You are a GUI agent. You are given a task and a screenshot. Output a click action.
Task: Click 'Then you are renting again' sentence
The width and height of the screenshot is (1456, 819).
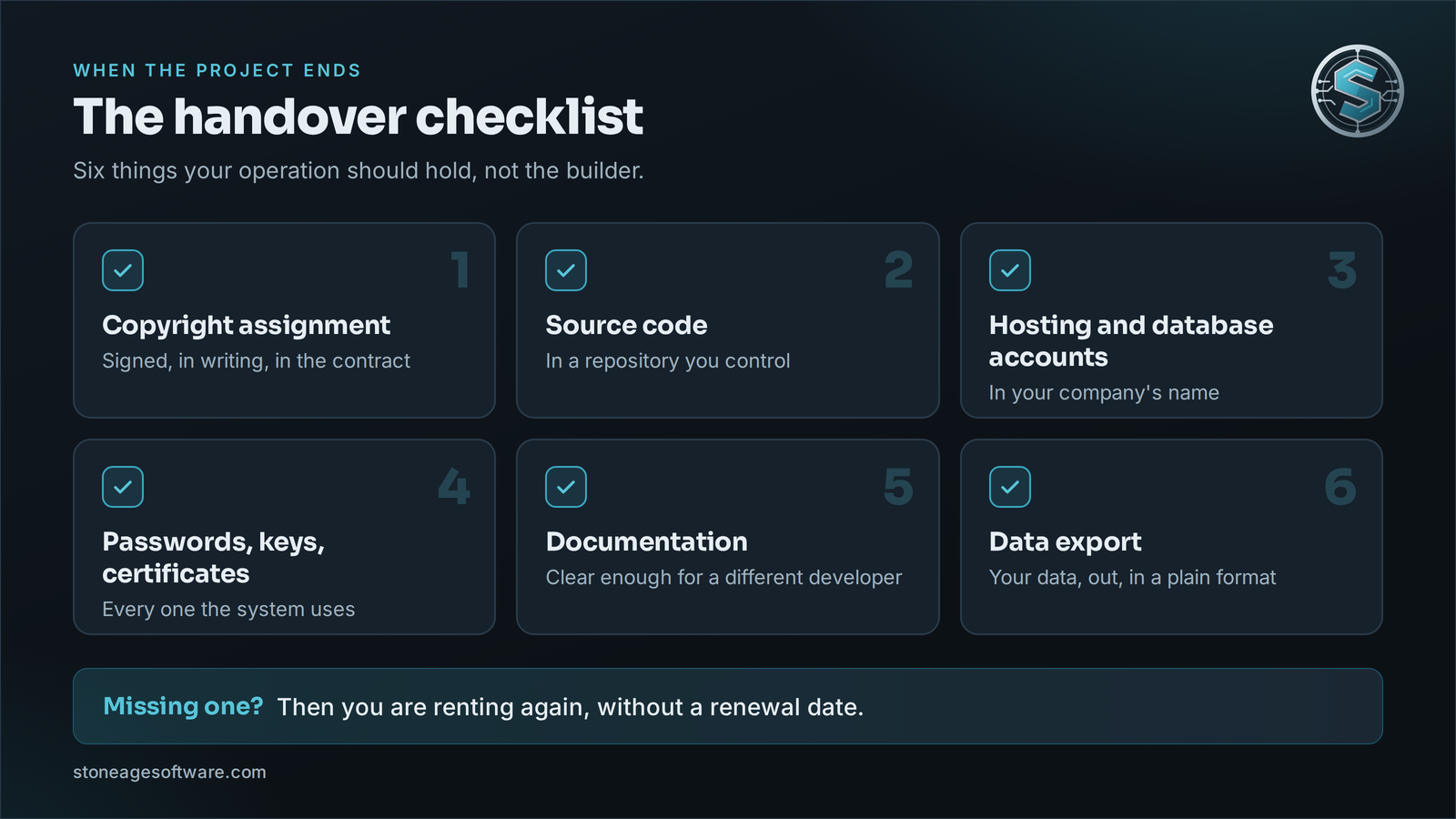pyautogui.click(x=571, y=707)
